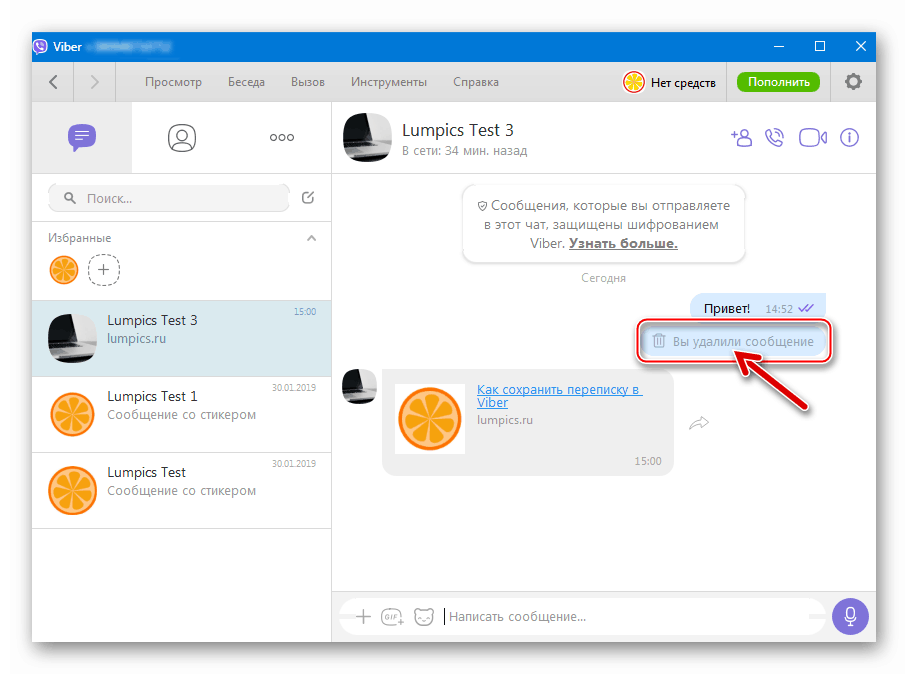Viewport: 908px width, 674px height.
Task: Click the Сегодня date separator
Action: tap(603, 279)
